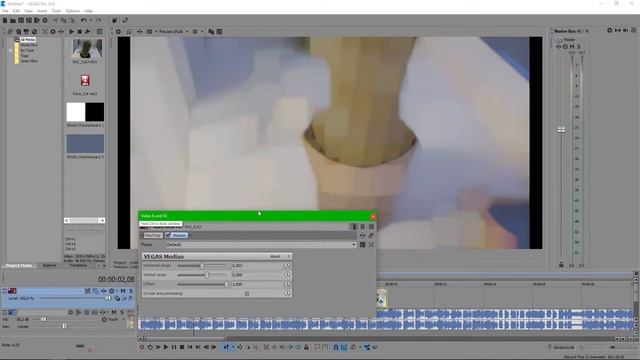Open the Help menu
Image resolution: width=640 pixels, height=360 pixels.
pyautogui.click(x=88, y=11)
